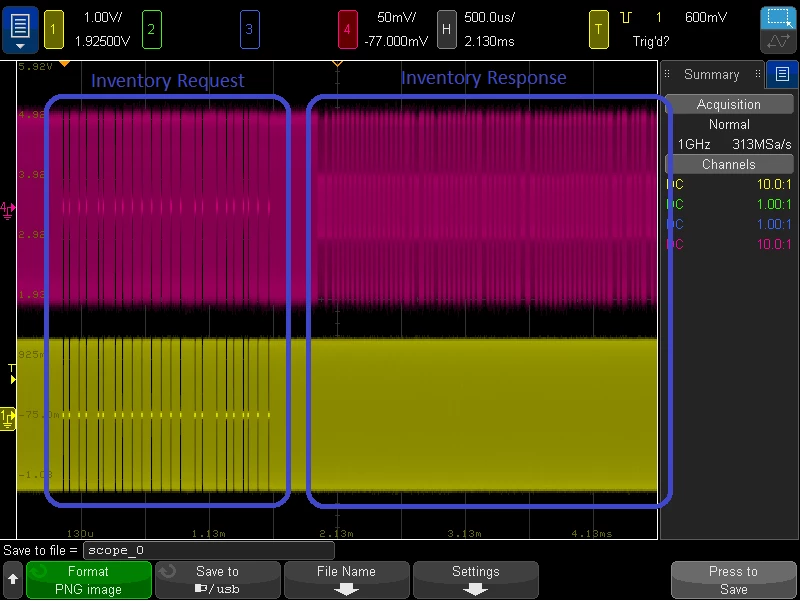This screenshot has height=601, width=800.
Task: Click Press to Save button
Action: coord(734,580)
